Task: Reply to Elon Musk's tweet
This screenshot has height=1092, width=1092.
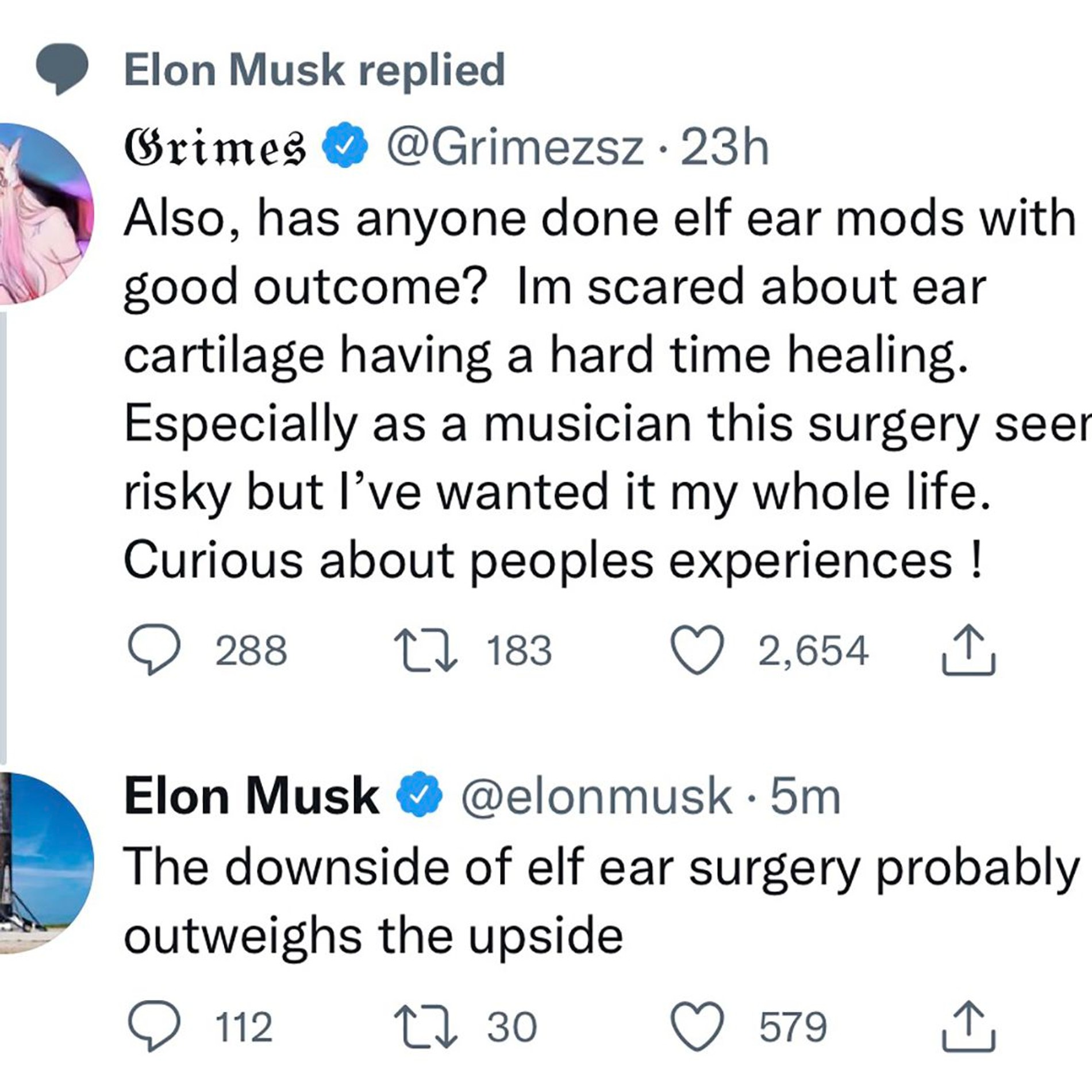Action: click(154, 1026)
